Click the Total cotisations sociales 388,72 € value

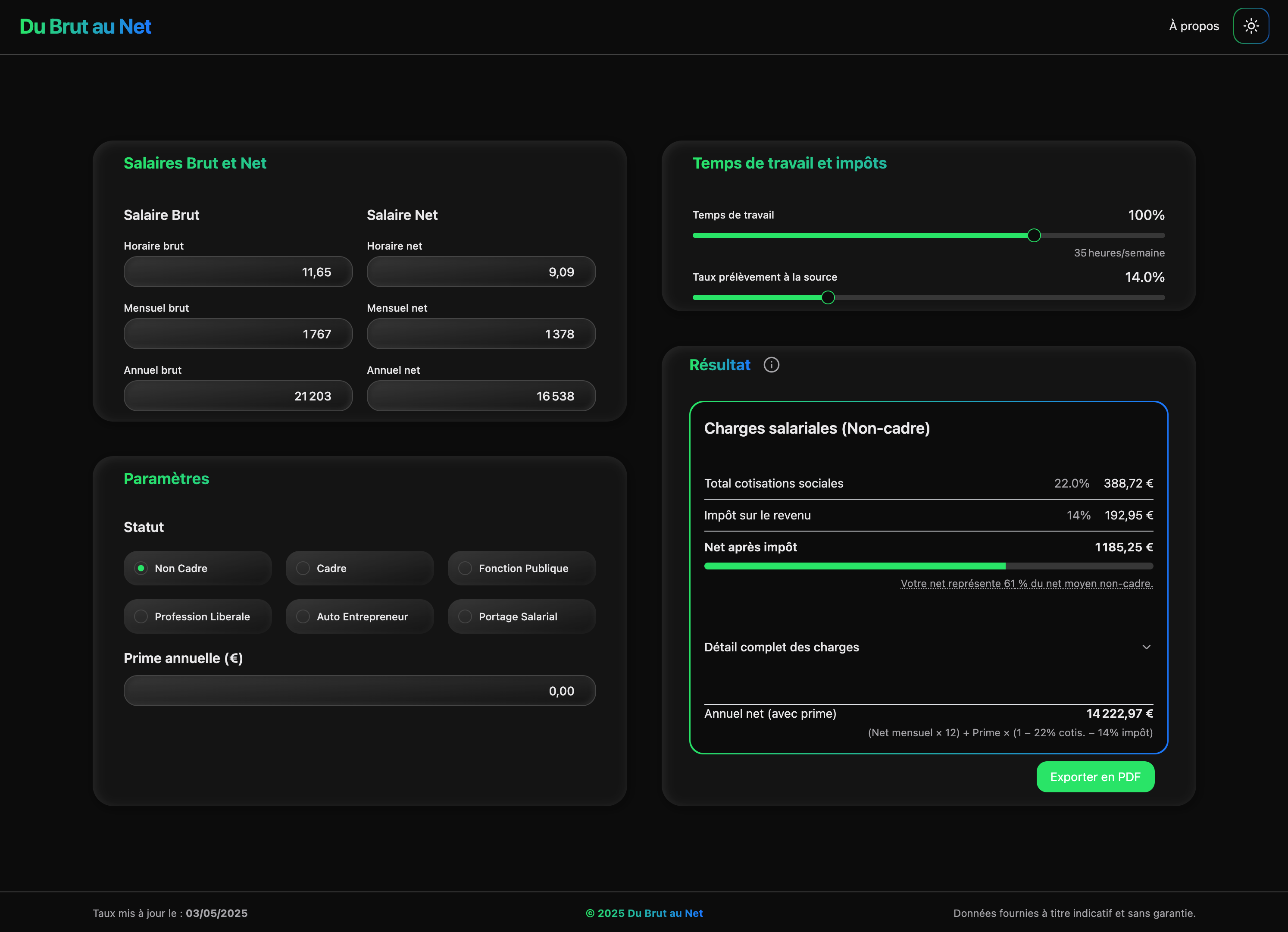[x=1128, y=483]
